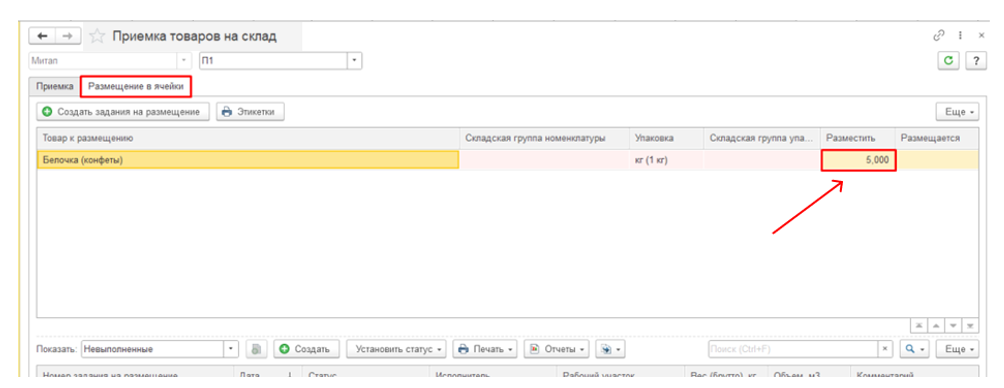Image resolution: width=1004 pixels, height=388 pixels.
Task: Close the form with x button
Action: 982,36
